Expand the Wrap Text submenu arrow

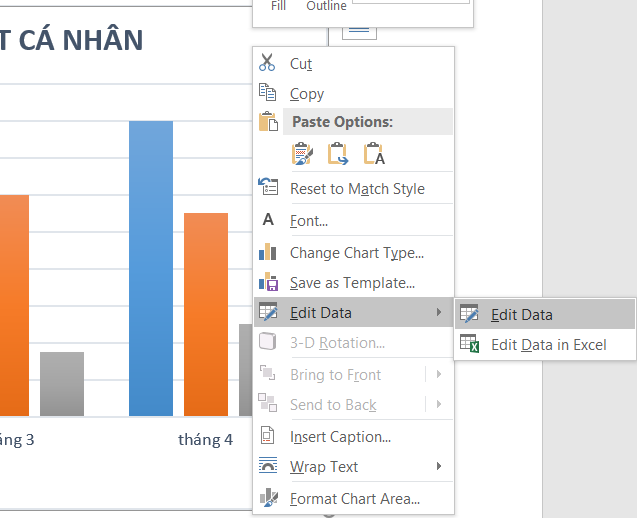(x=439, y=466)
